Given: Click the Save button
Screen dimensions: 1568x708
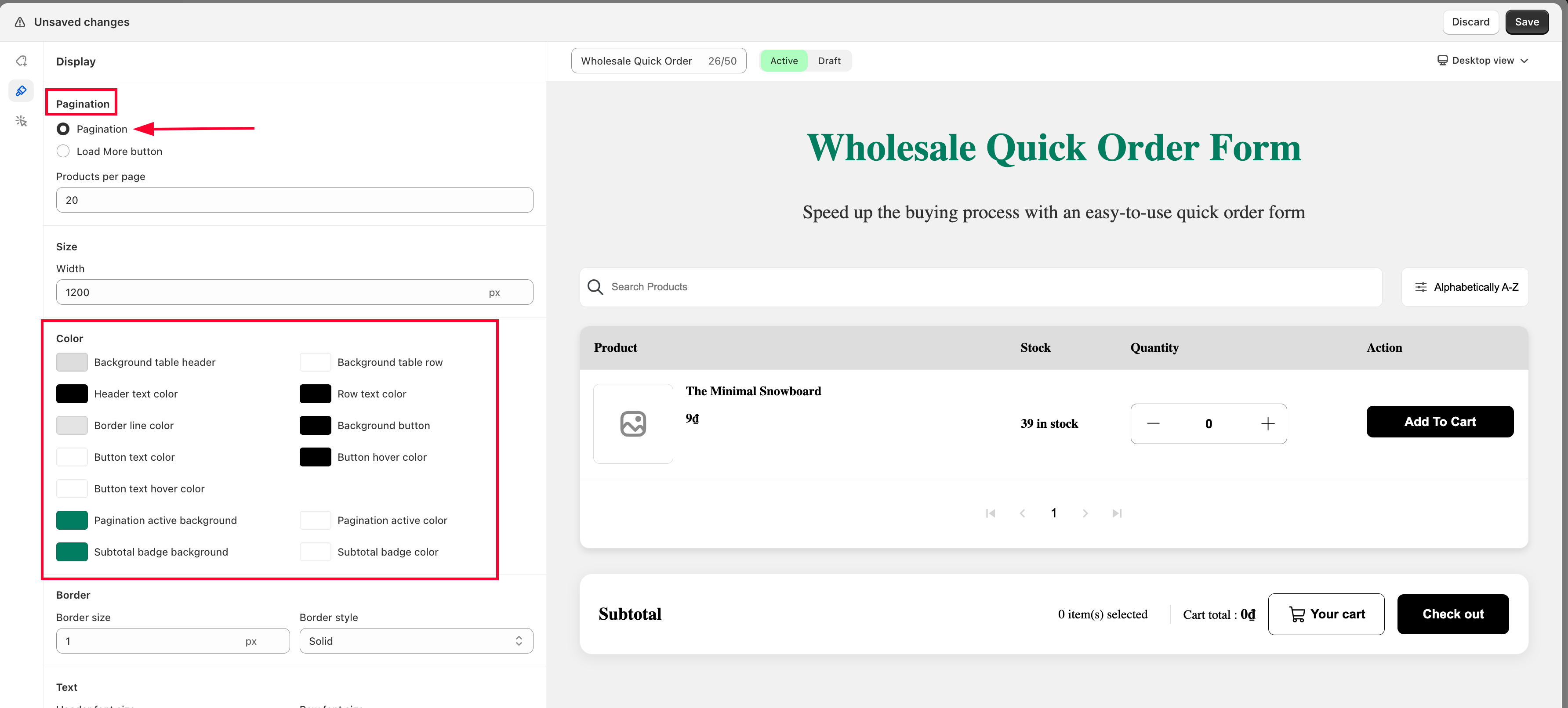Looking at the screenshot, I should point(1526,22).
